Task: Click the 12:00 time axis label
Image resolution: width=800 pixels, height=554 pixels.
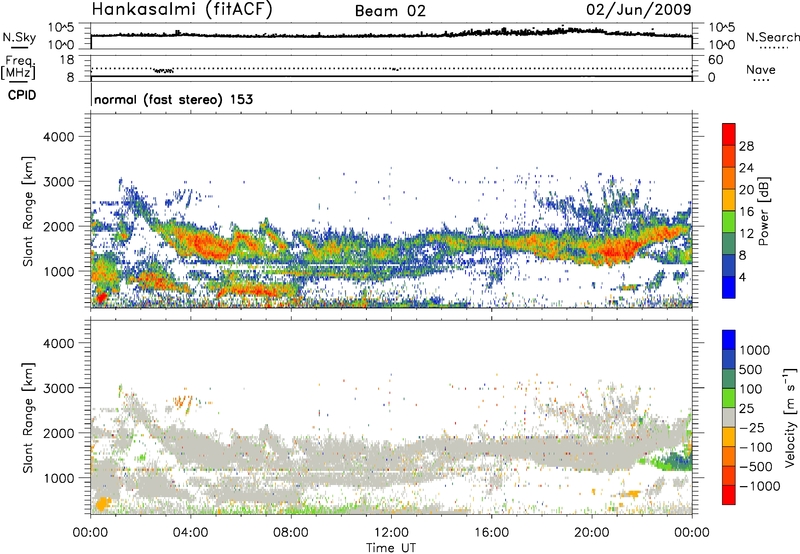Action: click(x=391, y=533)
